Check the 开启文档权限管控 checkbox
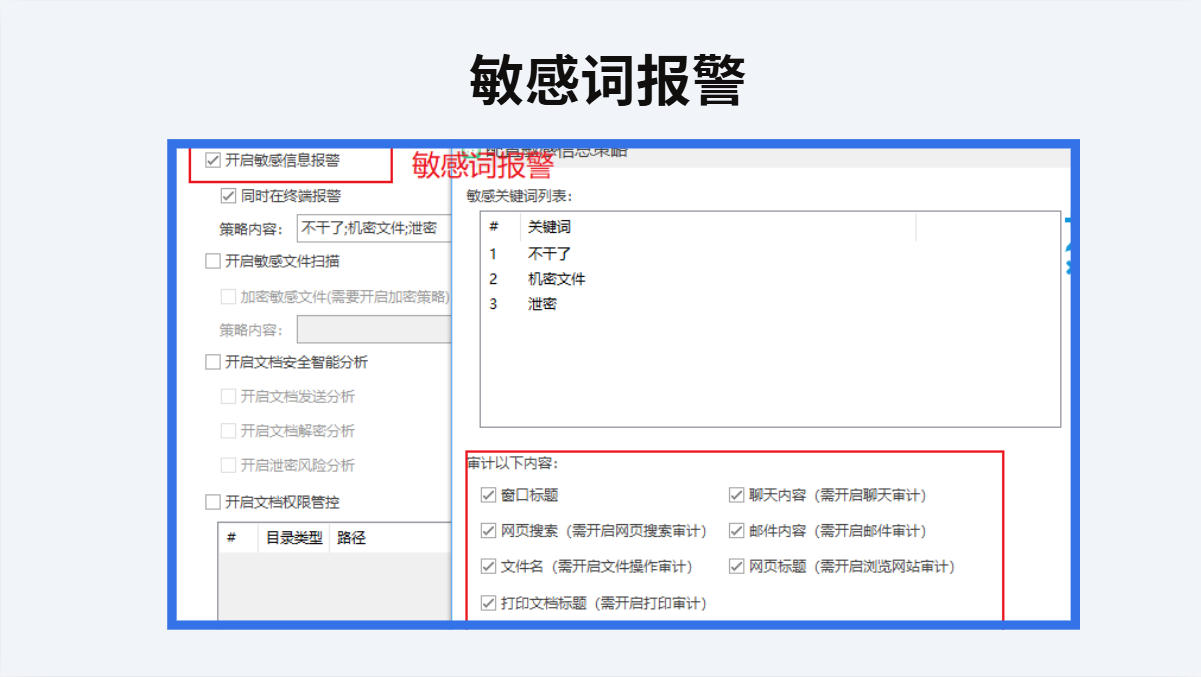Screen dimensions: 1201x677 [x=212, y=502]
